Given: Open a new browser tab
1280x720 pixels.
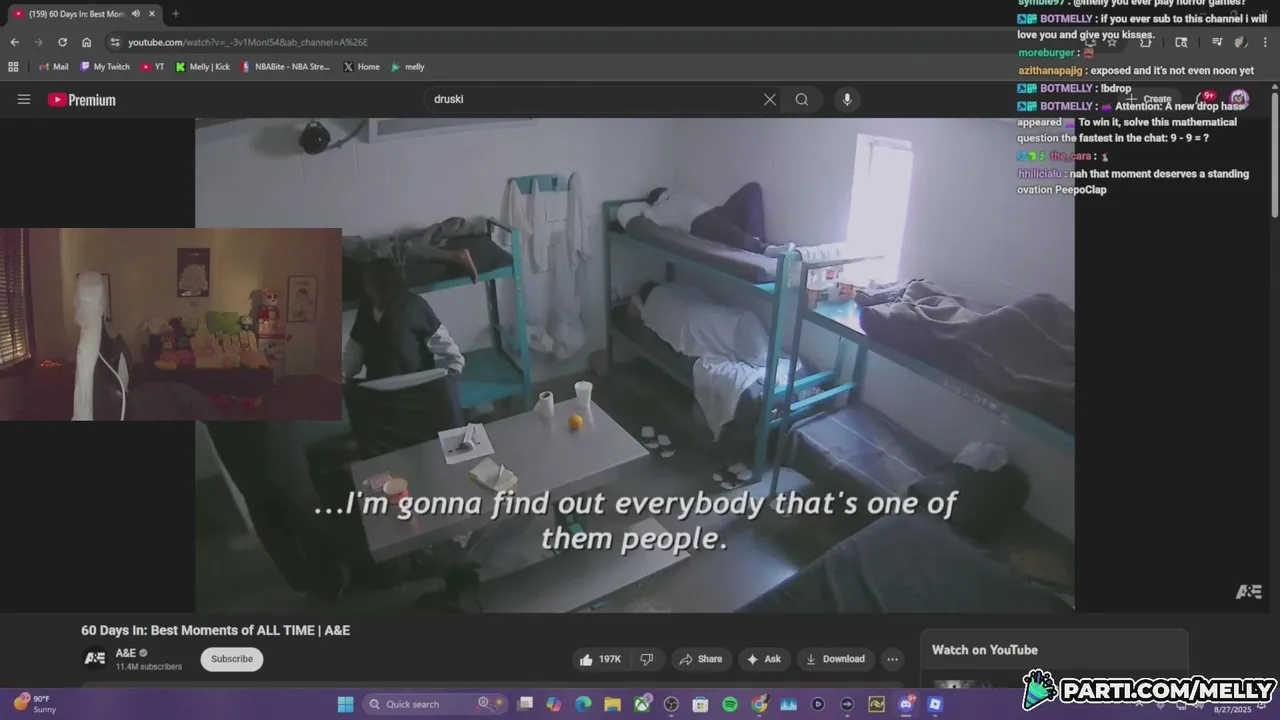Looking at the screenshot, I should (175, 13).
